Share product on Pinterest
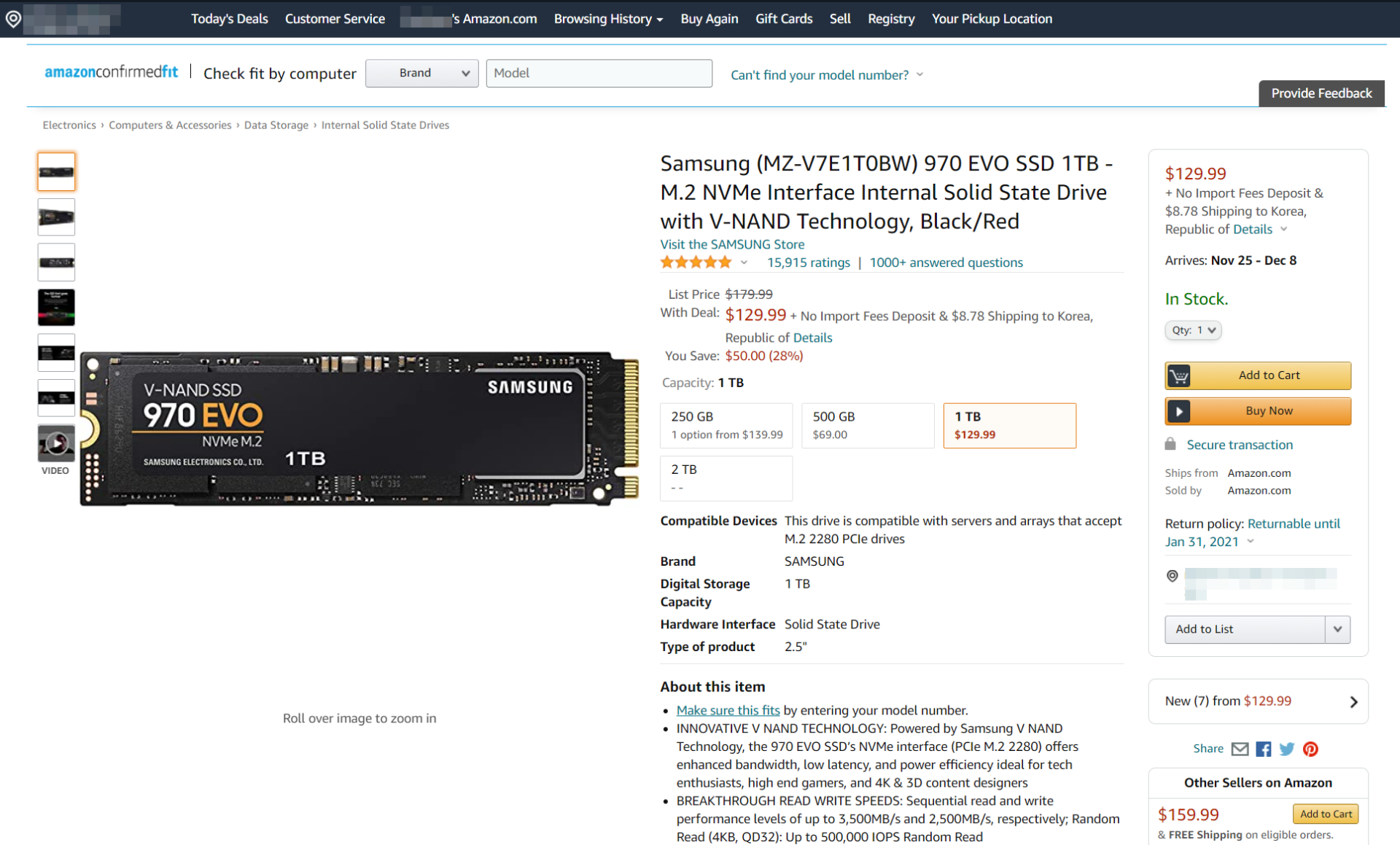This screenshot has width=1400, height=845. point(1310,749)
